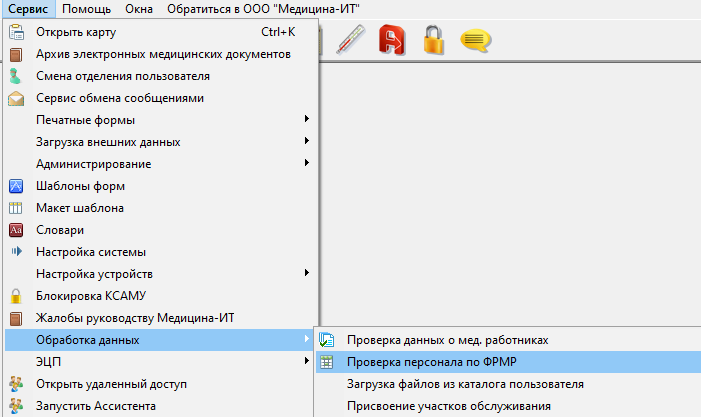Click the red document icon in toolbar
Screen dimensions: 701x417
tap(392, 40)
